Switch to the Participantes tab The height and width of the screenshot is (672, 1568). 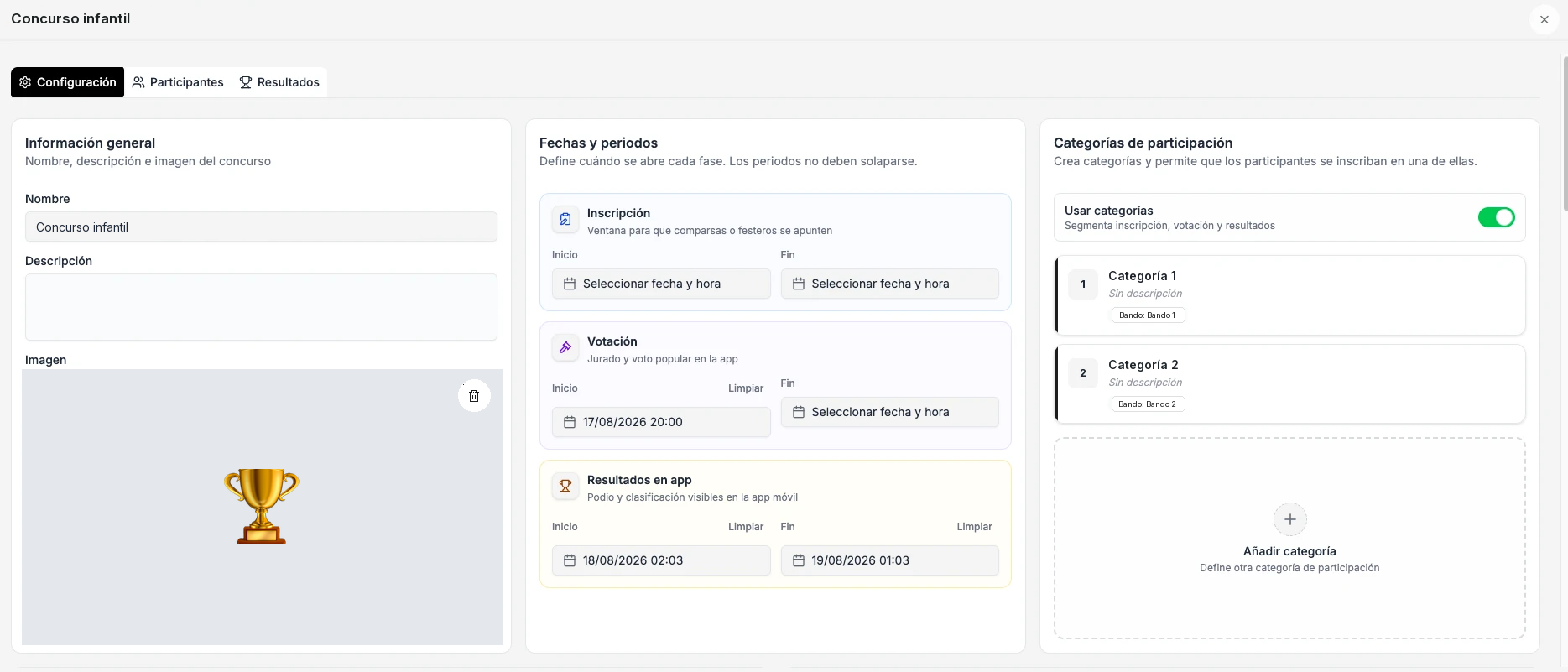pyautogui.click(x=178, y=82)
